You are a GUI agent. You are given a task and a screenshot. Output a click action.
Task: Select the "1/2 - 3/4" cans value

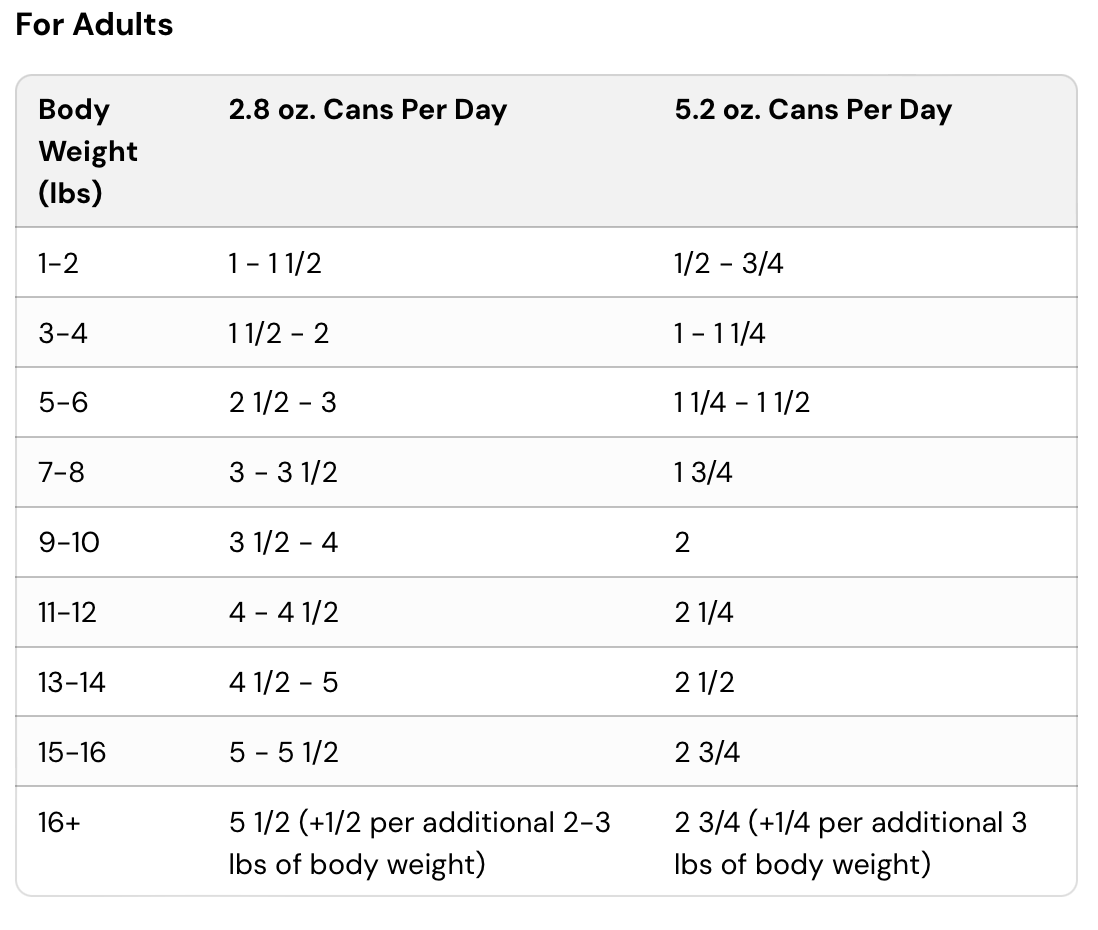pos(729,263)
